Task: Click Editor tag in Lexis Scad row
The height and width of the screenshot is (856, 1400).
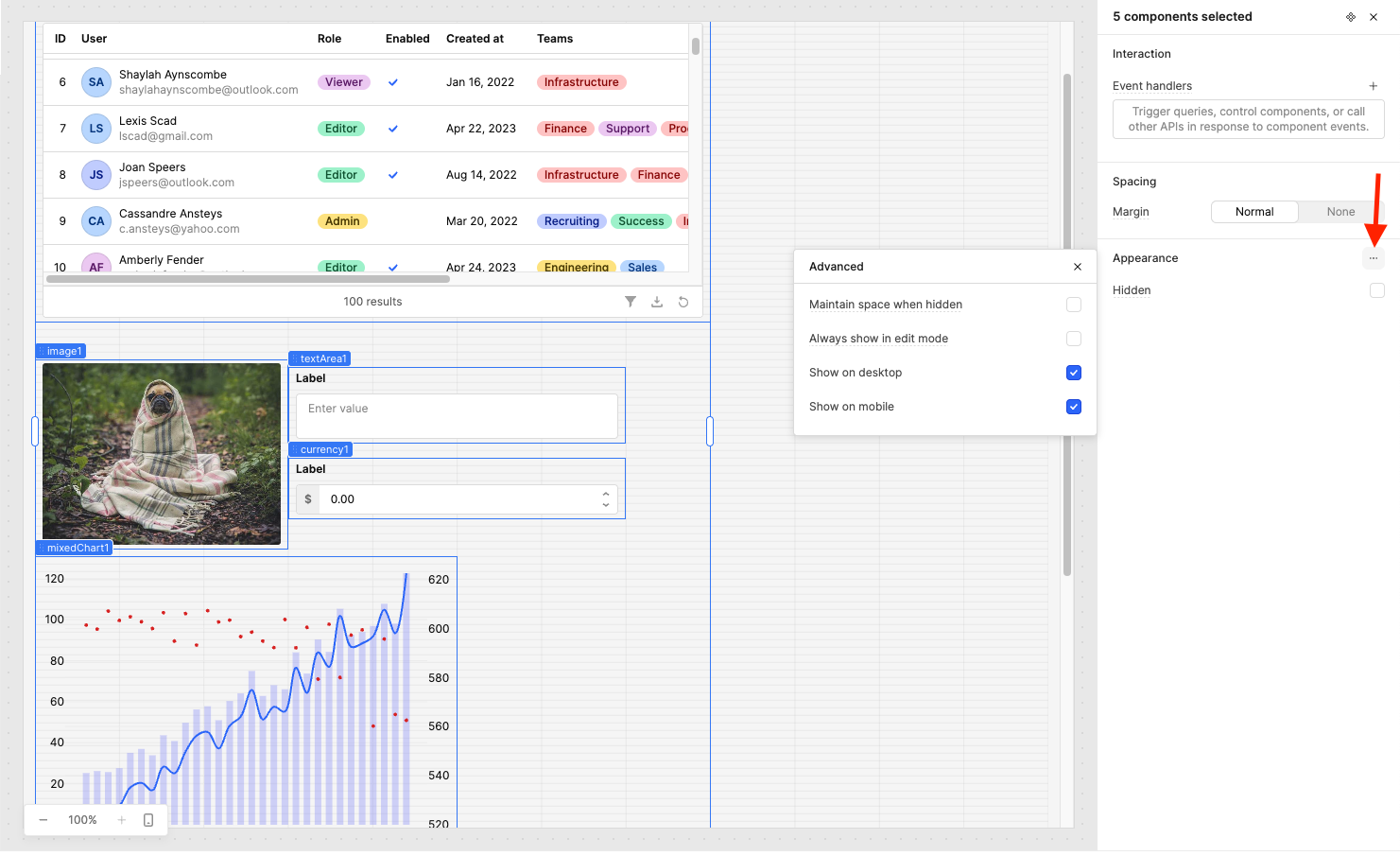Action: pos(341,129)
